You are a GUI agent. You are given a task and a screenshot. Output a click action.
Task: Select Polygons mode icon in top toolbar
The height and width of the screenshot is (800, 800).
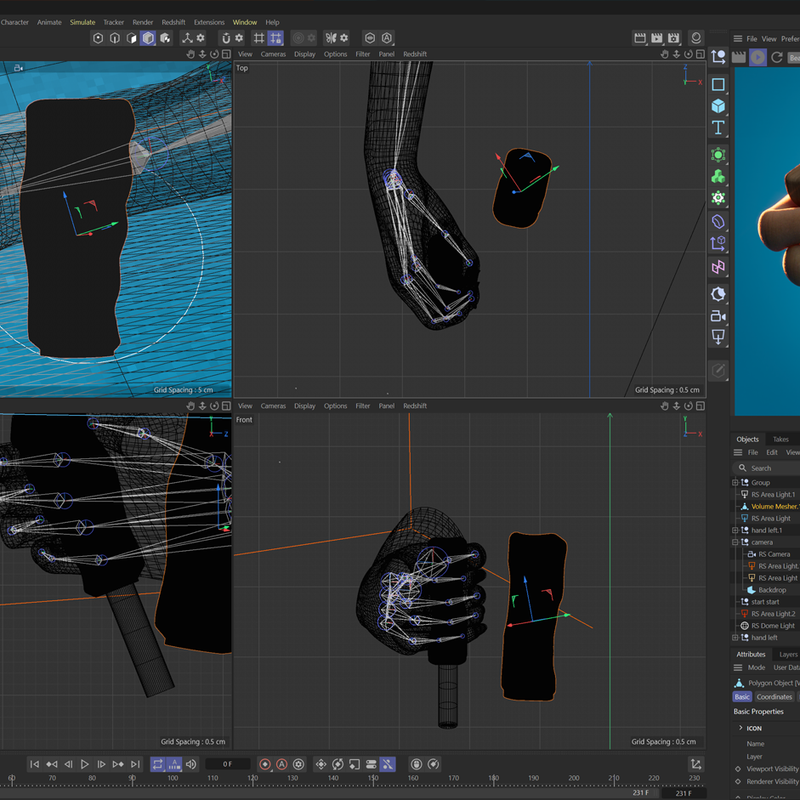132,38
